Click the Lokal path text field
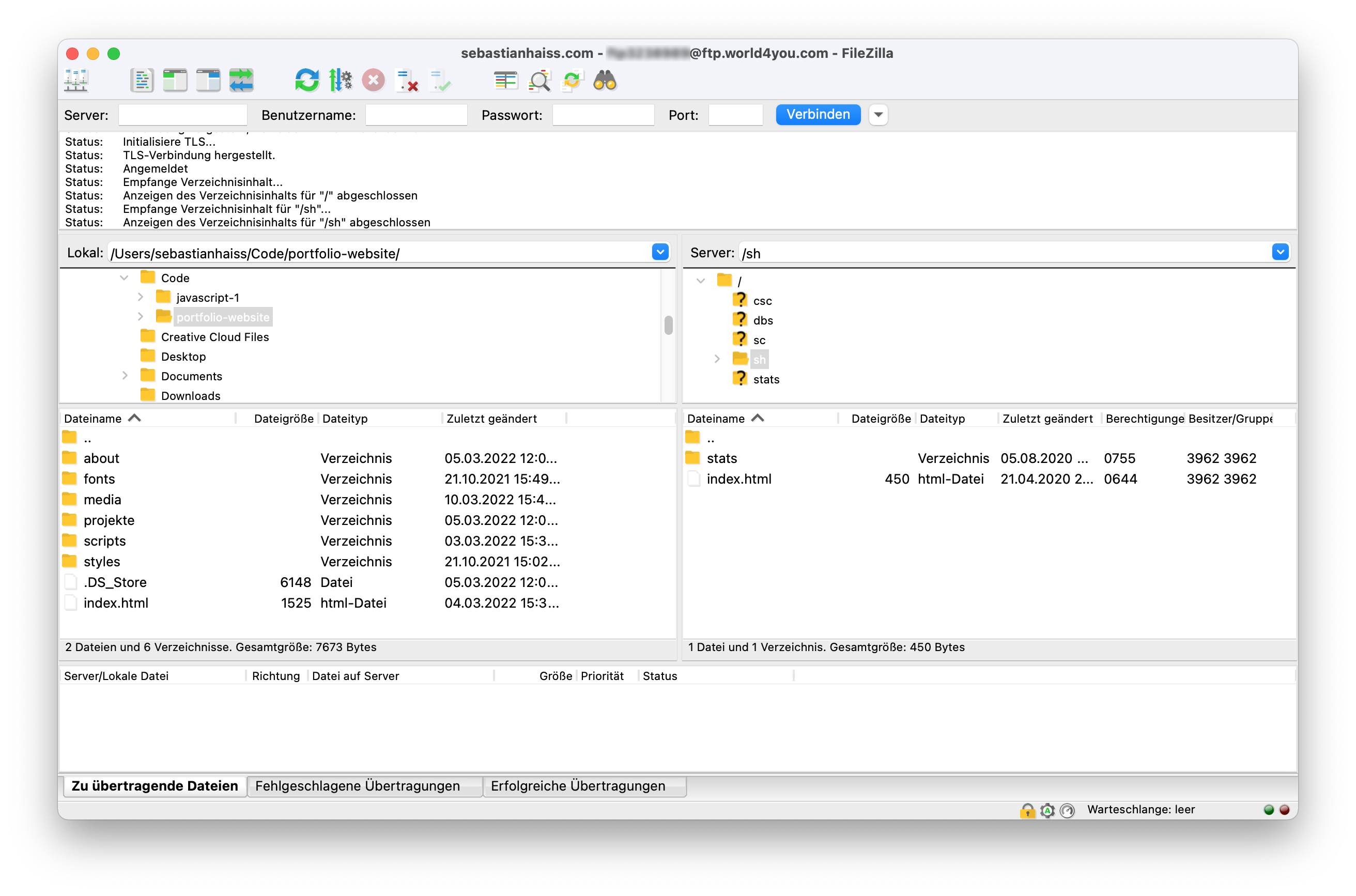The width and height of the screenshot is (1356, 896). (x=379, y=253)
